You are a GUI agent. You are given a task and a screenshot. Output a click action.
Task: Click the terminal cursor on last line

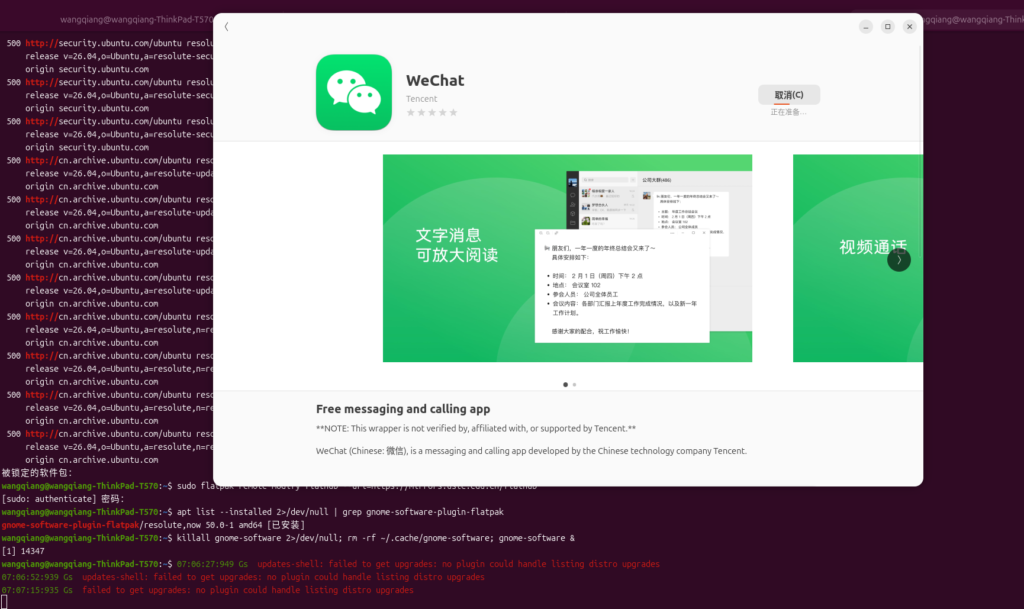click(4, 602)
